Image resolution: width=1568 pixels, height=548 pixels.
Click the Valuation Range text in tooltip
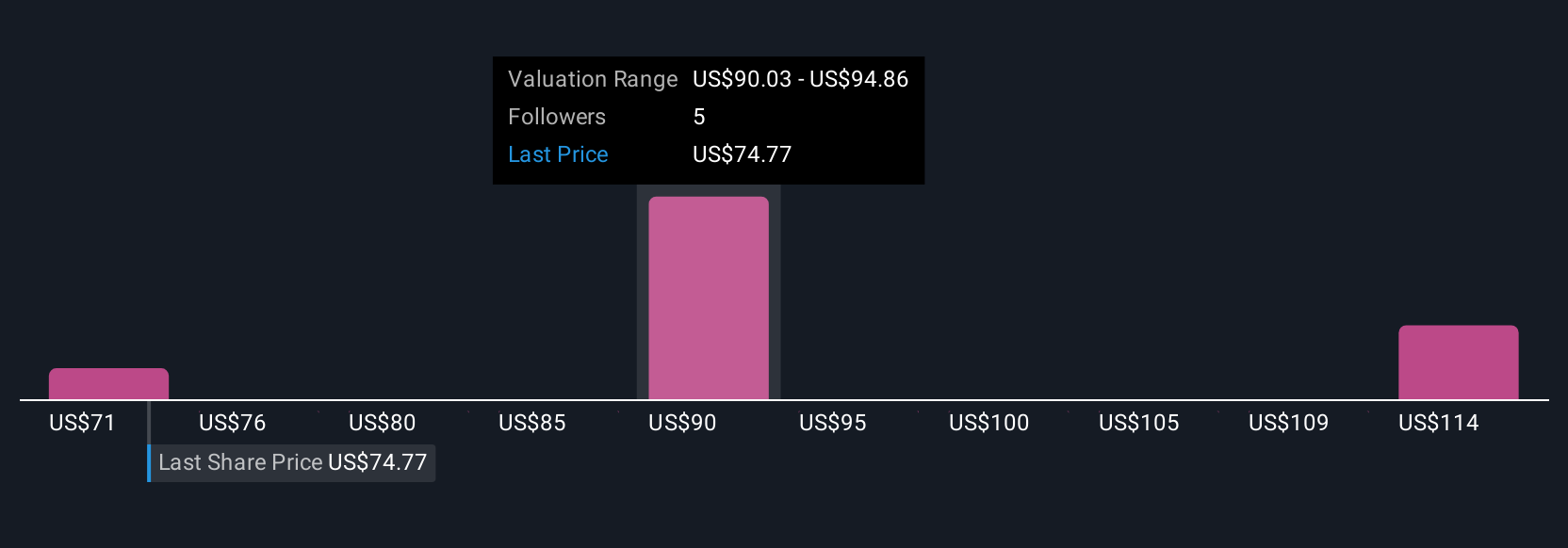(x=593, y=79)
